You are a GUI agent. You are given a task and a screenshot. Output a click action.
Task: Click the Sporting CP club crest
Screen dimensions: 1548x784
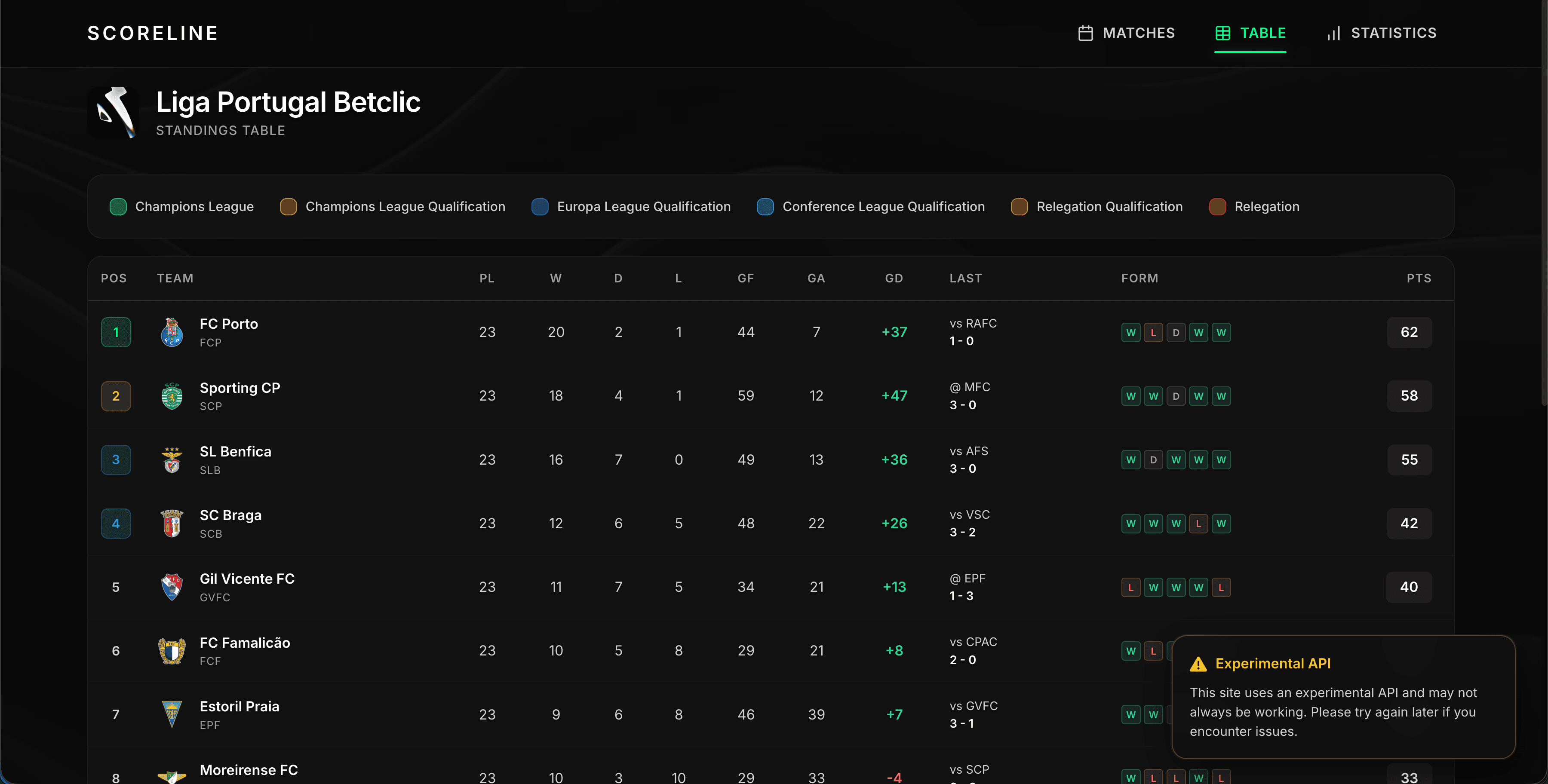tap(172, 395)
